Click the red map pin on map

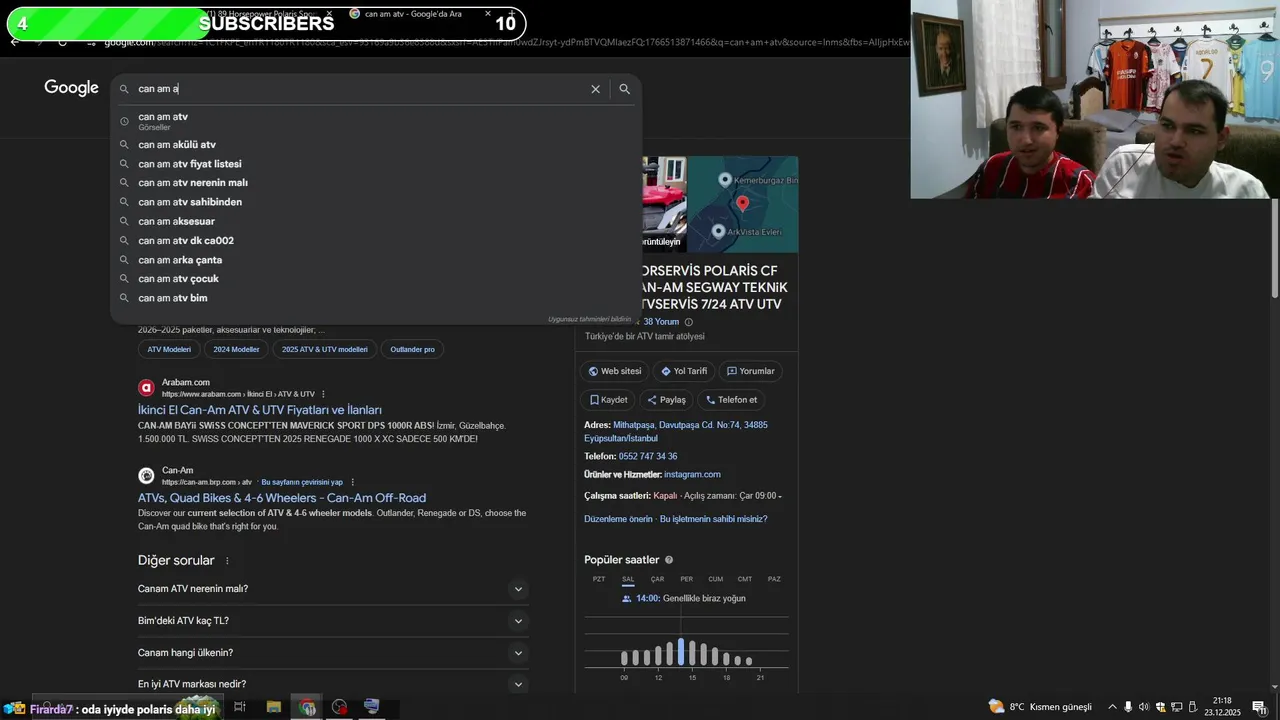tap(742, 204)
